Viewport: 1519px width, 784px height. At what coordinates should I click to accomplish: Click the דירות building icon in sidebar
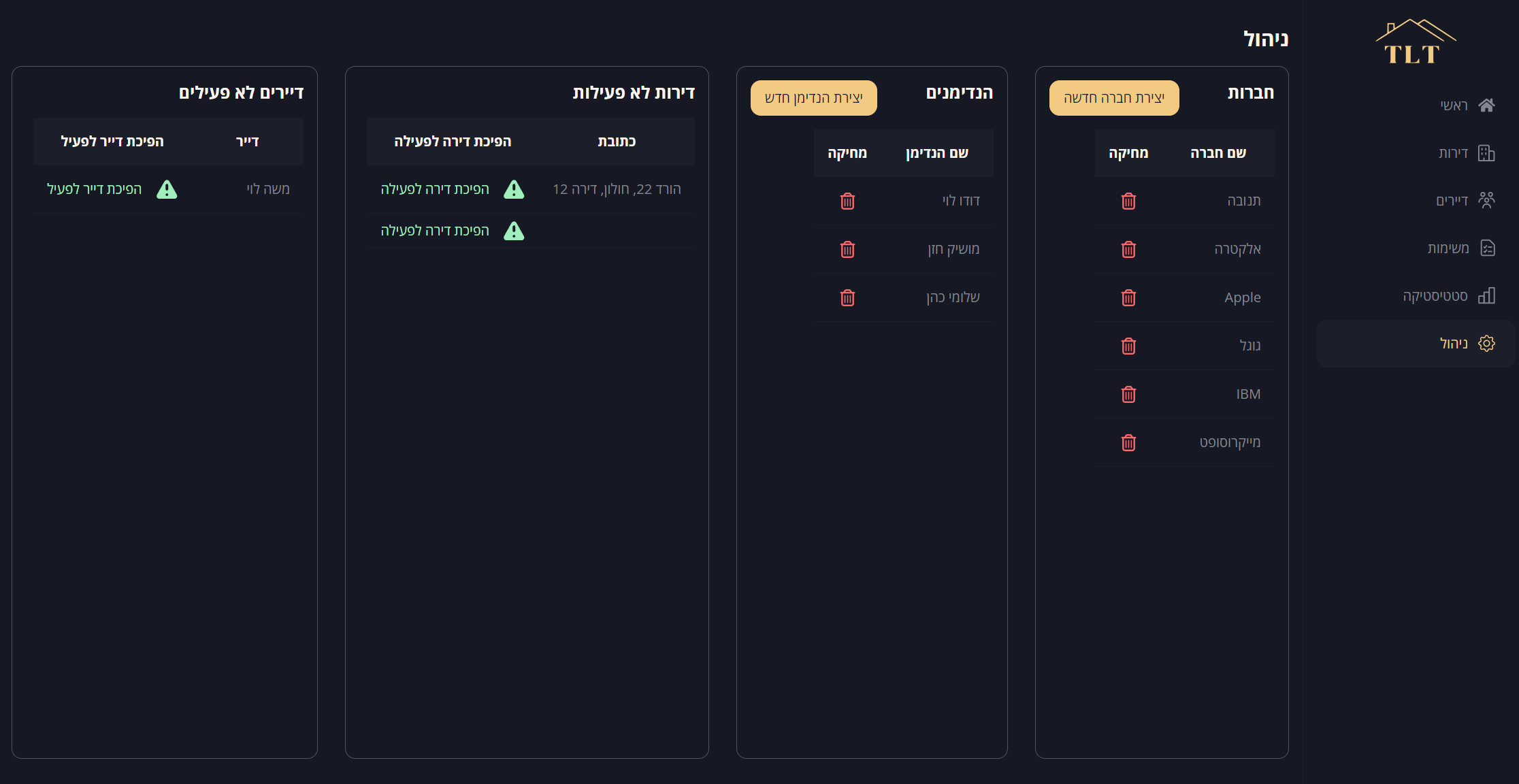(1486, 153)
